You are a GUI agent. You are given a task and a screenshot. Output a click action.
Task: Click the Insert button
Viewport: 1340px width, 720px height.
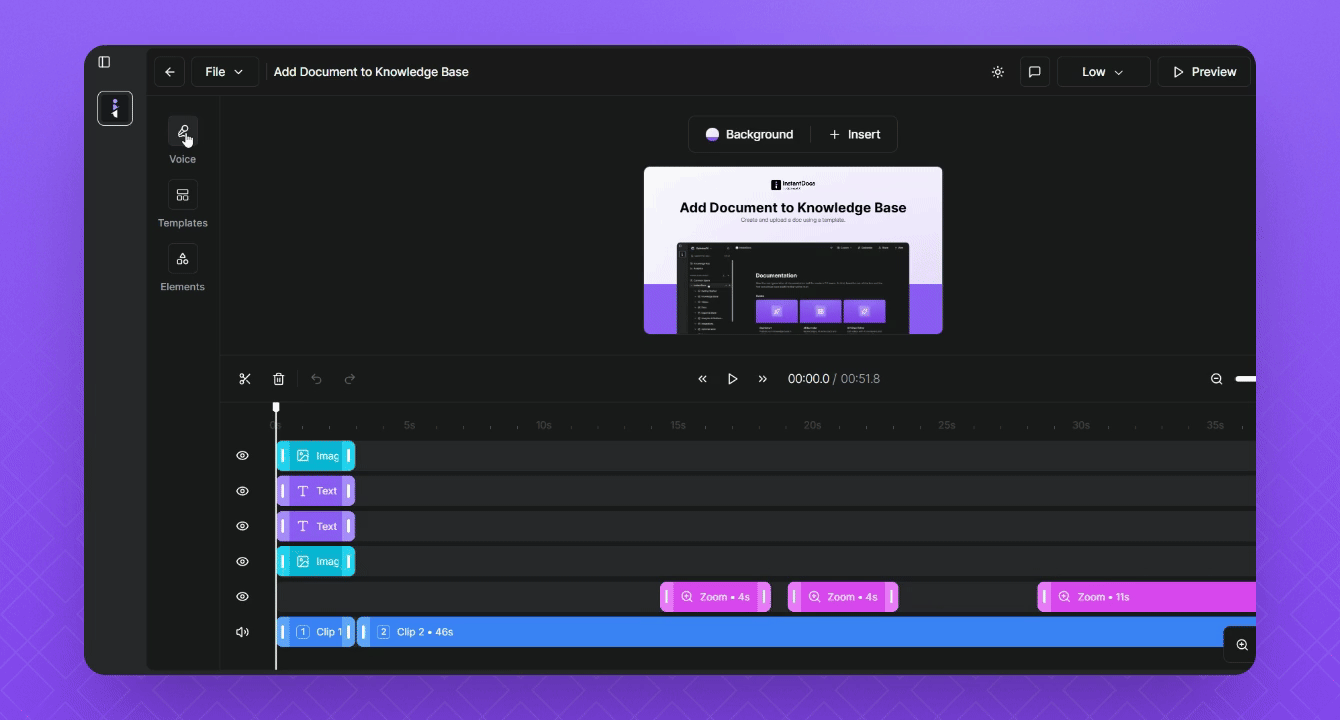pyautogui.click(x=855, y=135)
